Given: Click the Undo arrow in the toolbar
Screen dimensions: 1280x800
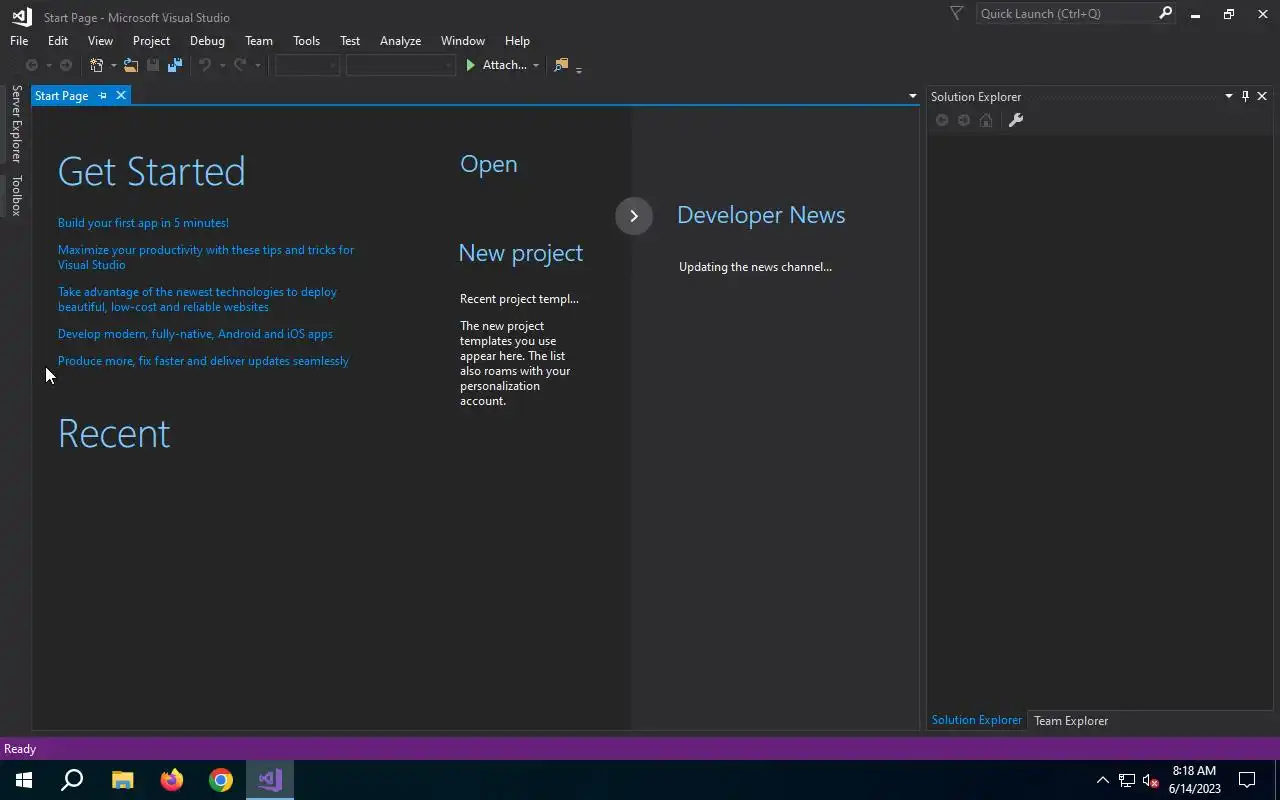Looking at the screenshot, I should pyautogui.click(x=205, y=65).
